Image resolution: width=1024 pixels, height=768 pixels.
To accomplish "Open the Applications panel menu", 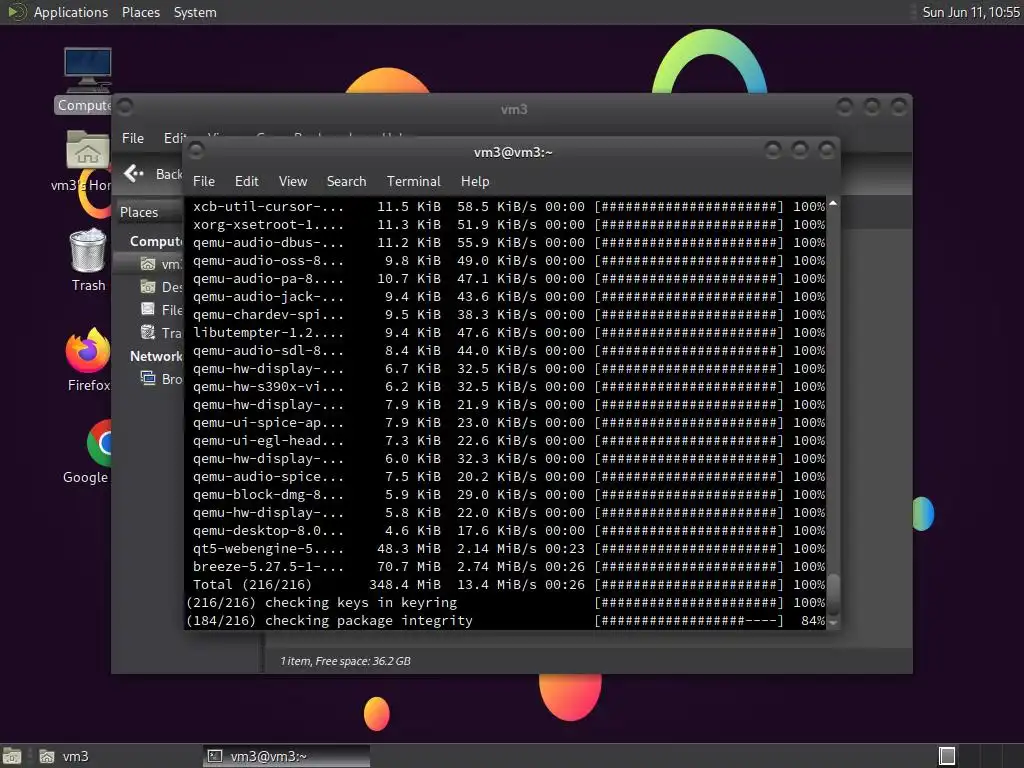I will (71, 12).
